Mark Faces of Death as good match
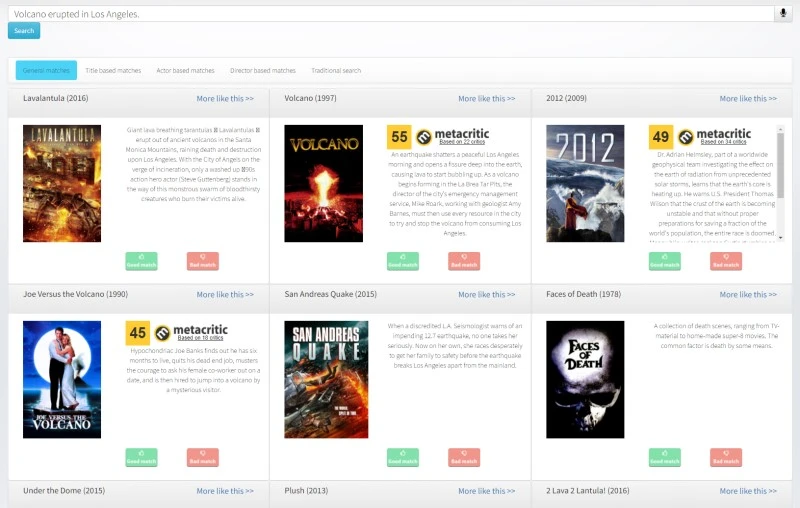The height and width of the screenshot is (508, 800). (665, 457)
